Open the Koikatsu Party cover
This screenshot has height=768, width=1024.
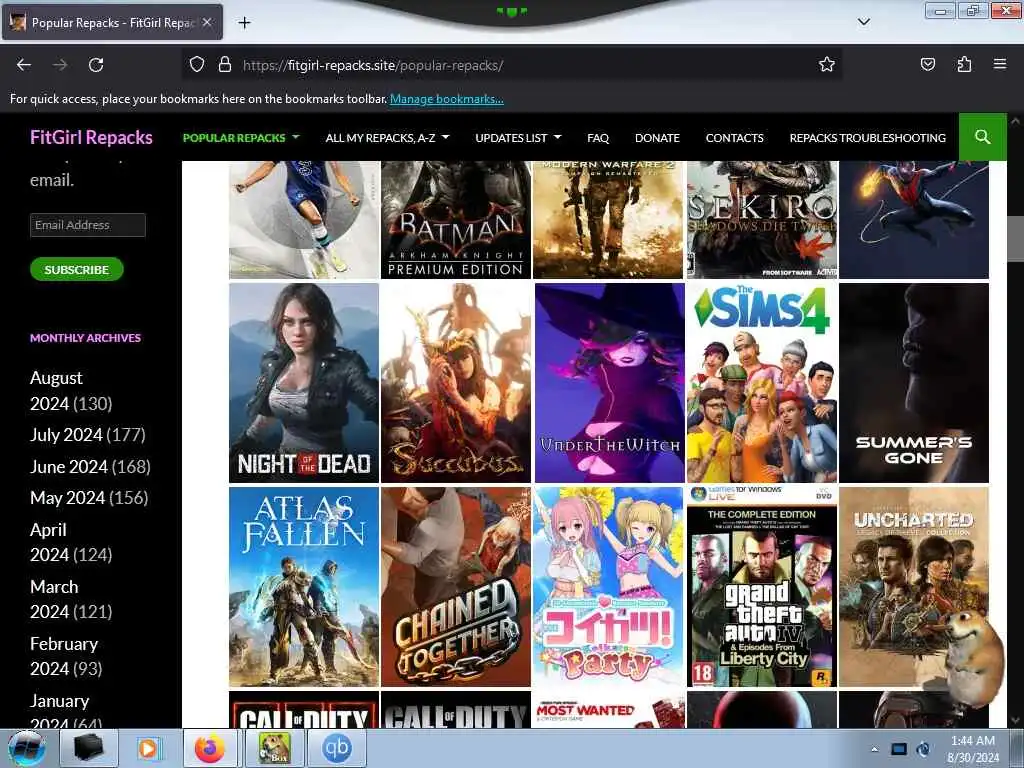tap(608, 587)
